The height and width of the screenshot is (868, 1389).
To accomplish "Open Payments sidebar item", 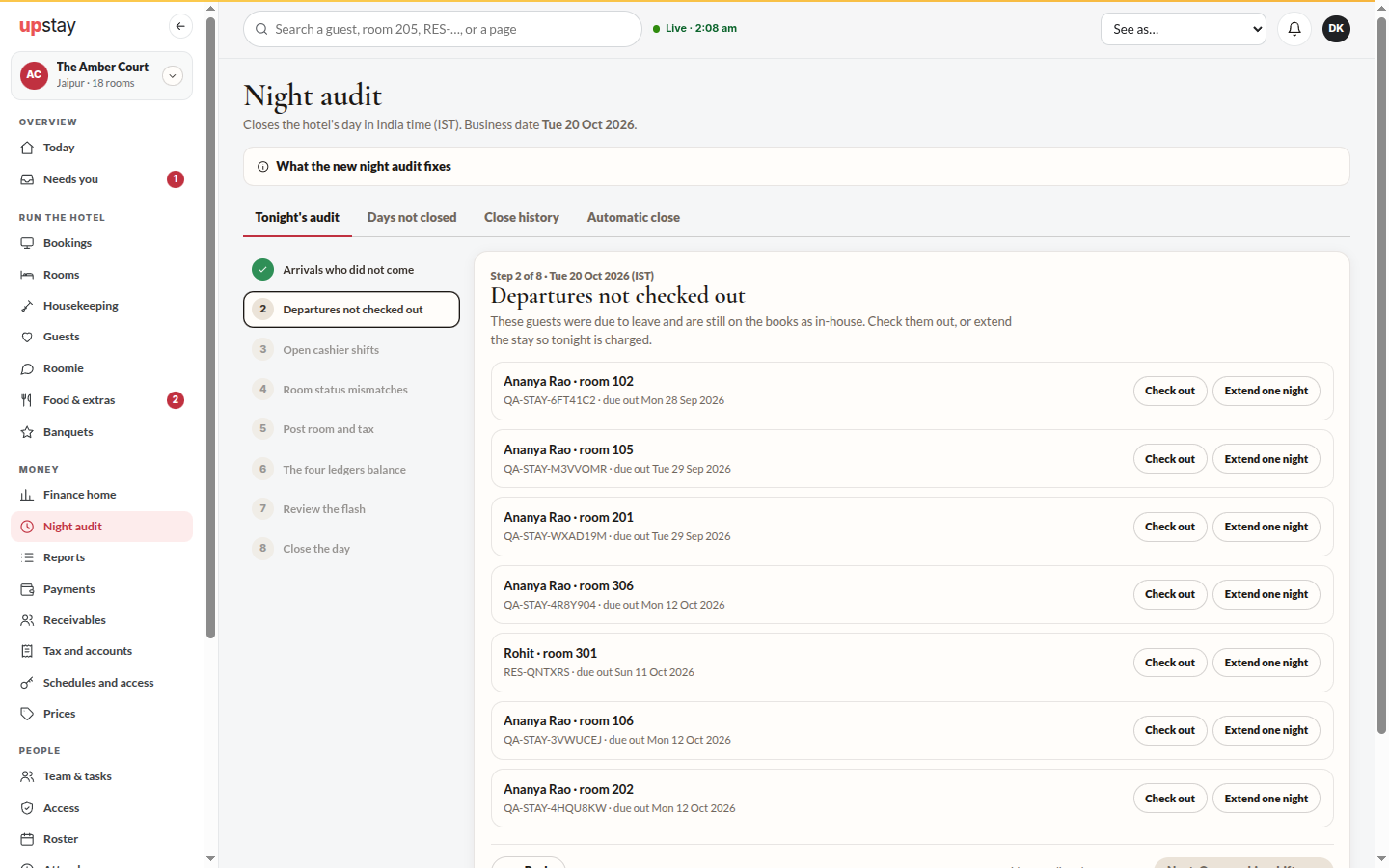I will point(101,589).
